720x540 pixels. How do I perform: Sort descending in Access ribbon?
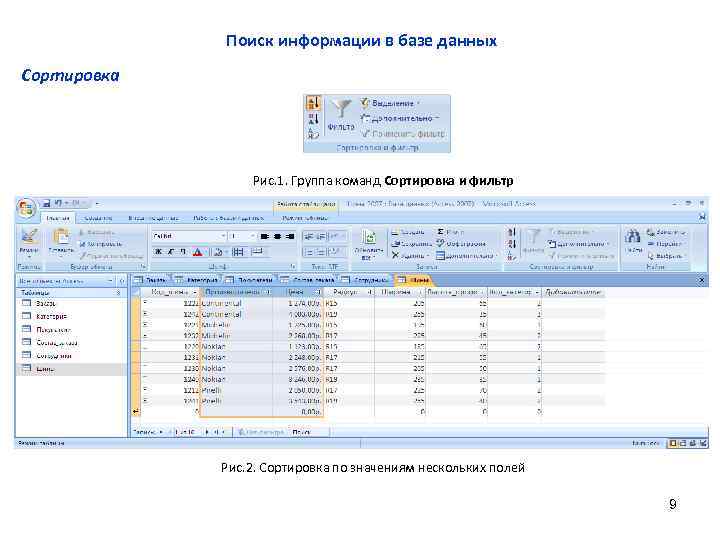512,244
